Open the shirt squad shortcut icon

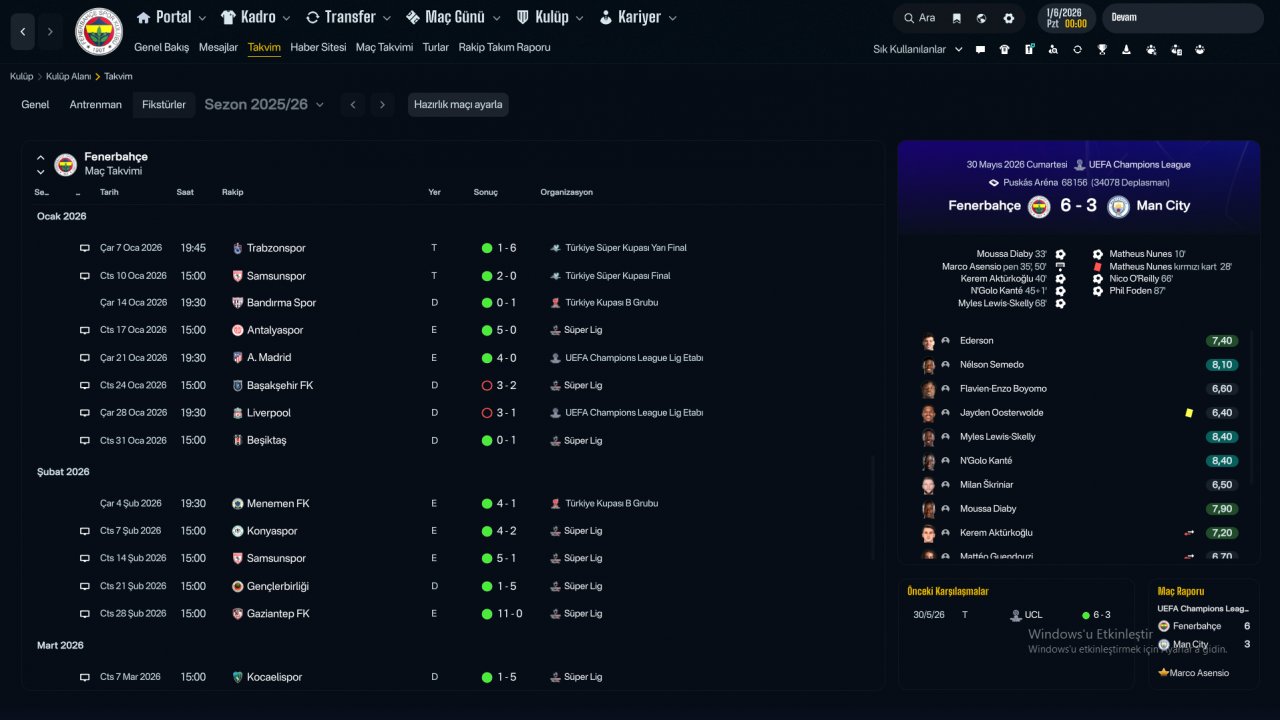1004,49
